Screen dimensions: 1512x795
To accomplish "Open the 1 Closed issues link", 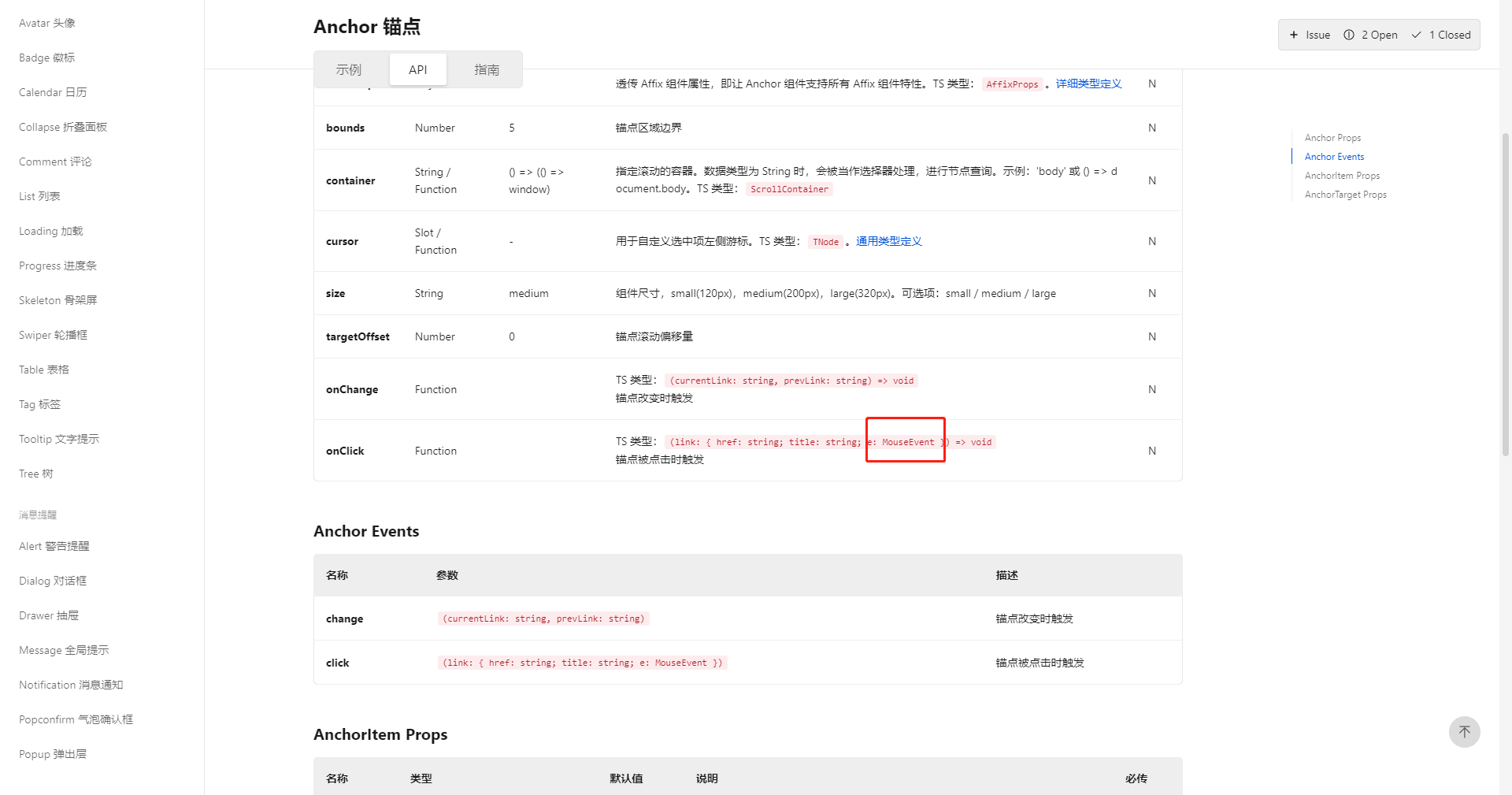I will pyautogui.click(x=1441, y=35).
